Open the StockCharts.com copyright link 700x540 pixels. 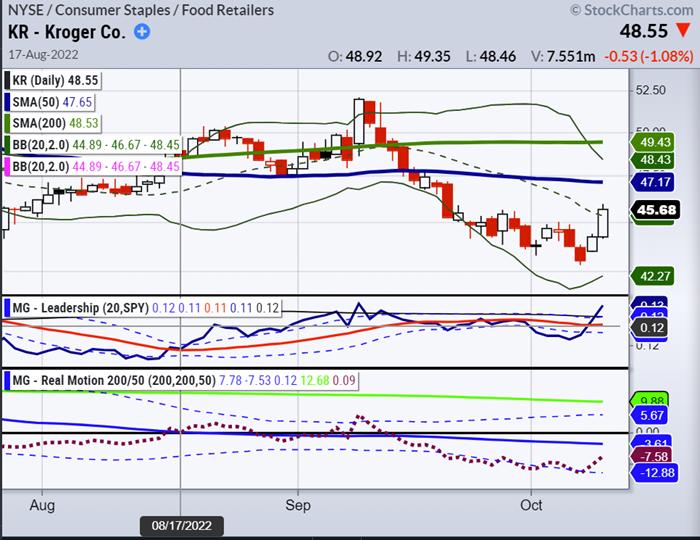click(631, 9)
